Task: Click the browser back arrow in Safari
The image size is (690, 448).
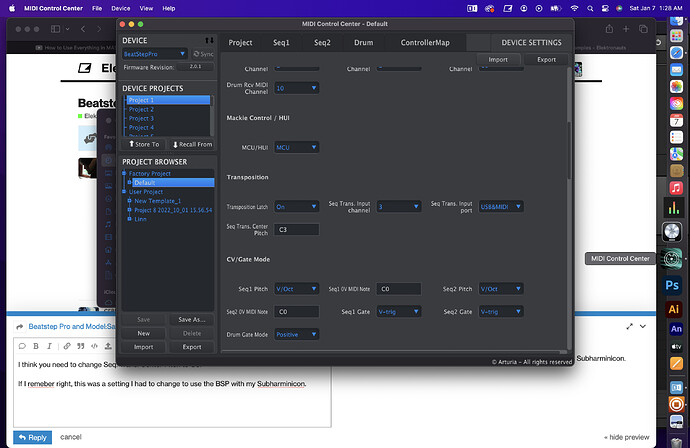Action: pos(83,29)
